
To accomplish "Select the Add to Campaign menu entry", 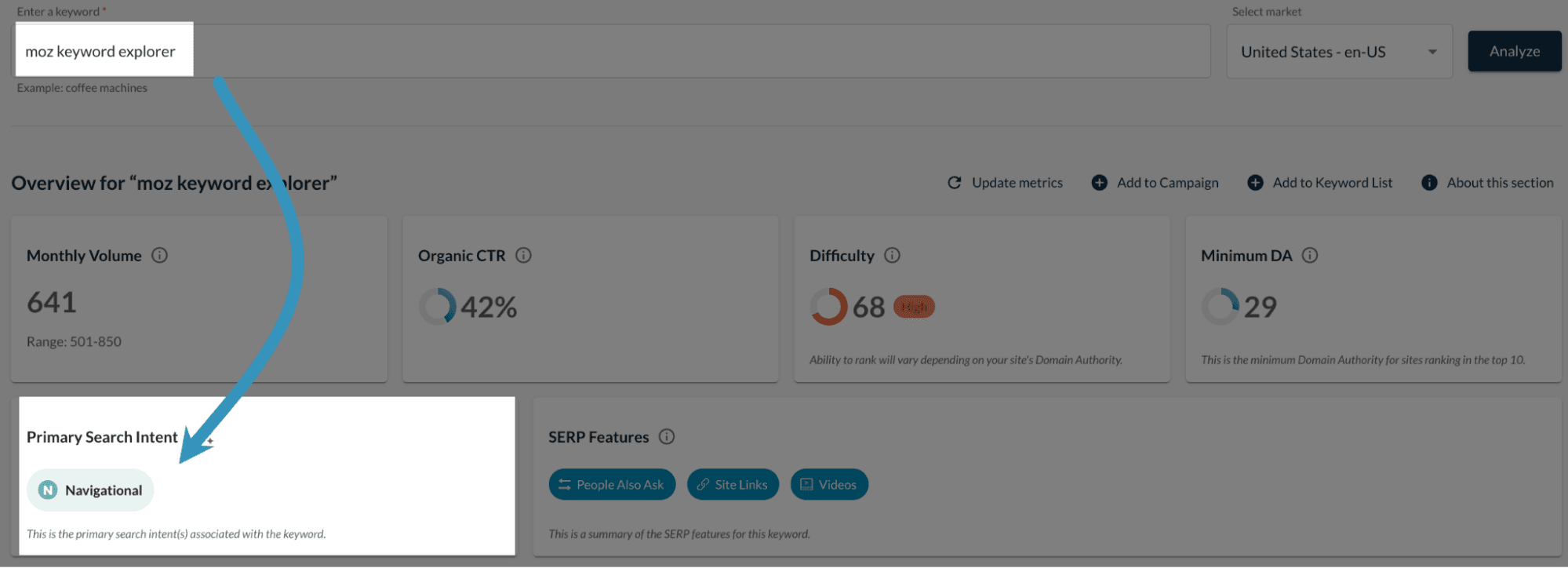I will point(1167,182).
